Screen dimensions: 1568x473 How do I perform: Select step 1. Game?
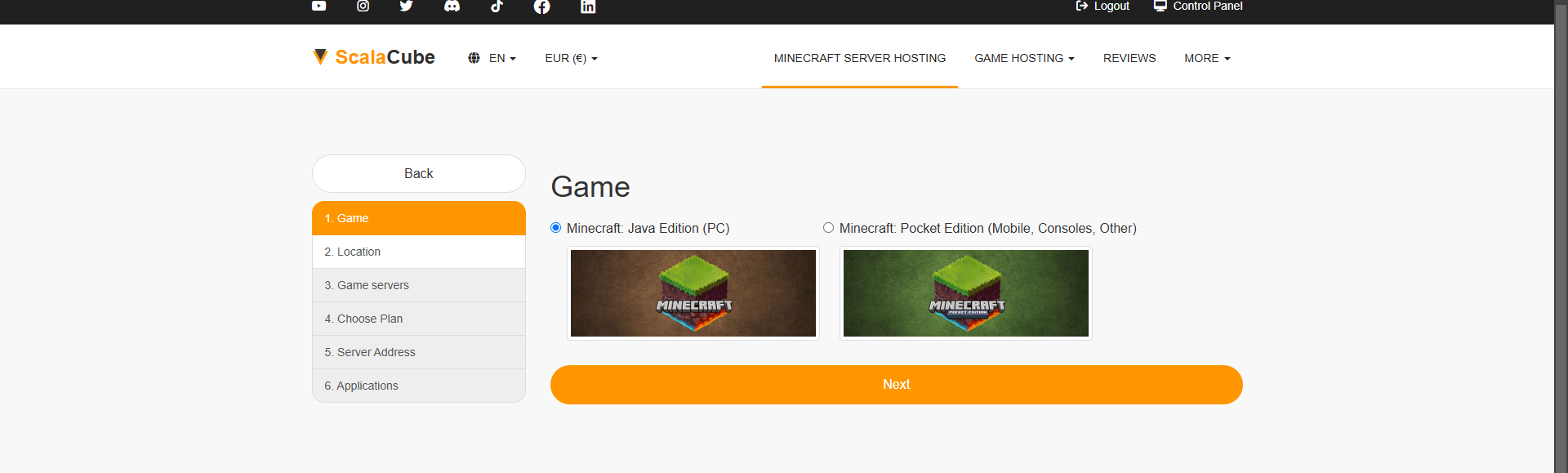(419, 218)
